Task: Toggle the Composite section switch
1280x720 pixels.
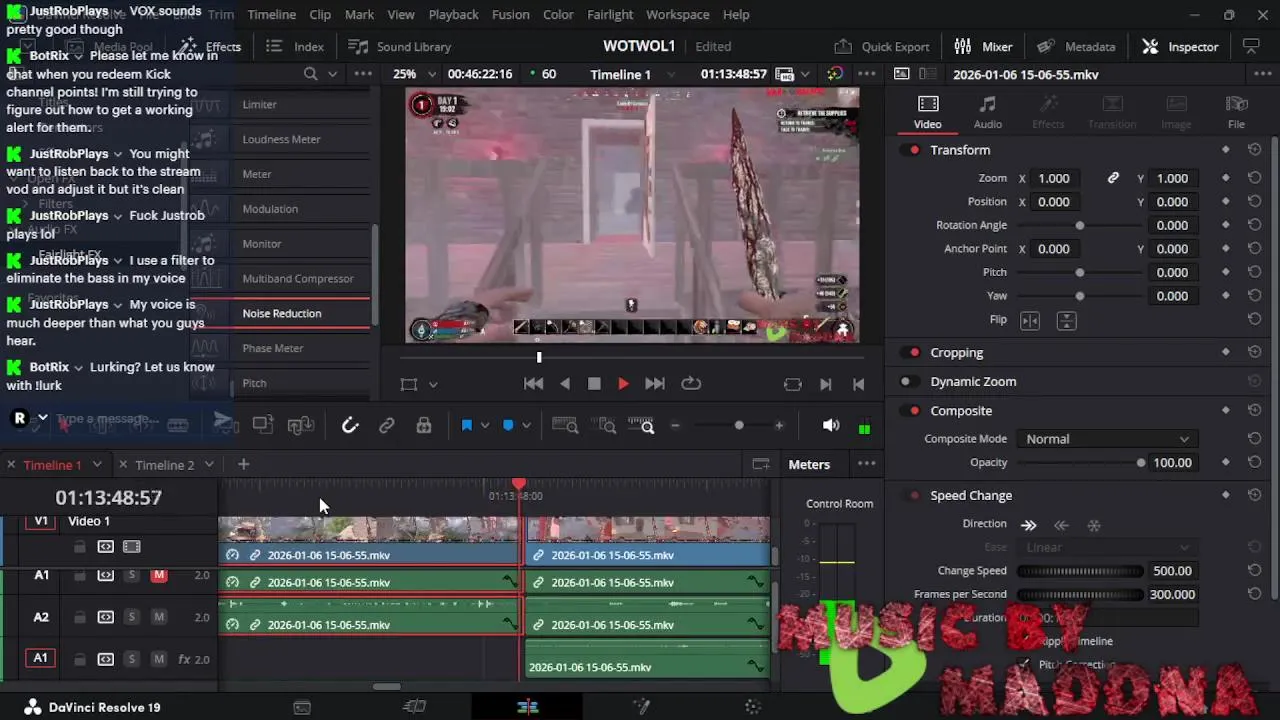Action: click(x=910, y=410)
